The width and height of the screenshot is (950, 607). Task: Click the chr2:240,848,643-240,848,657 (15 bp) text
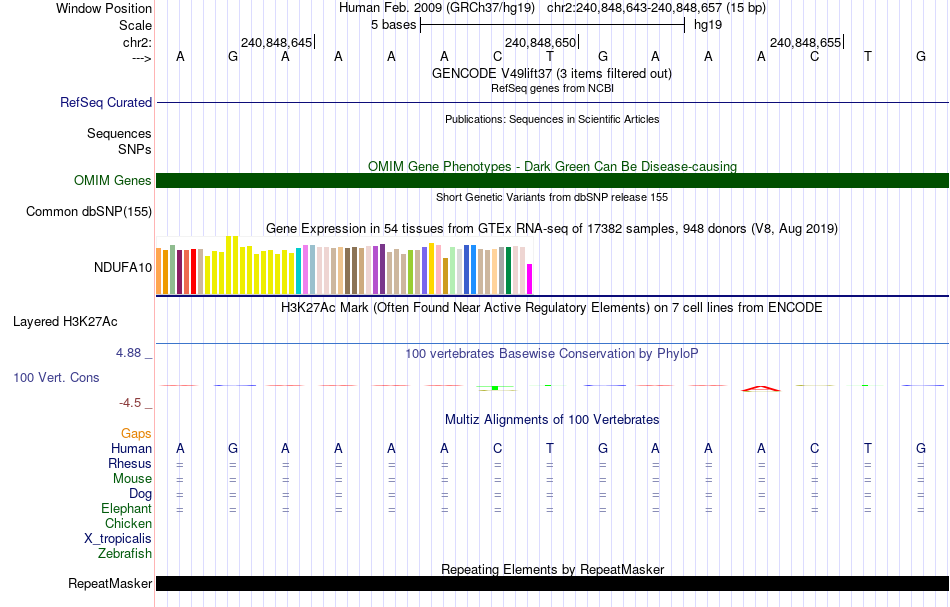pyautogui.click(x=656, y=8)
